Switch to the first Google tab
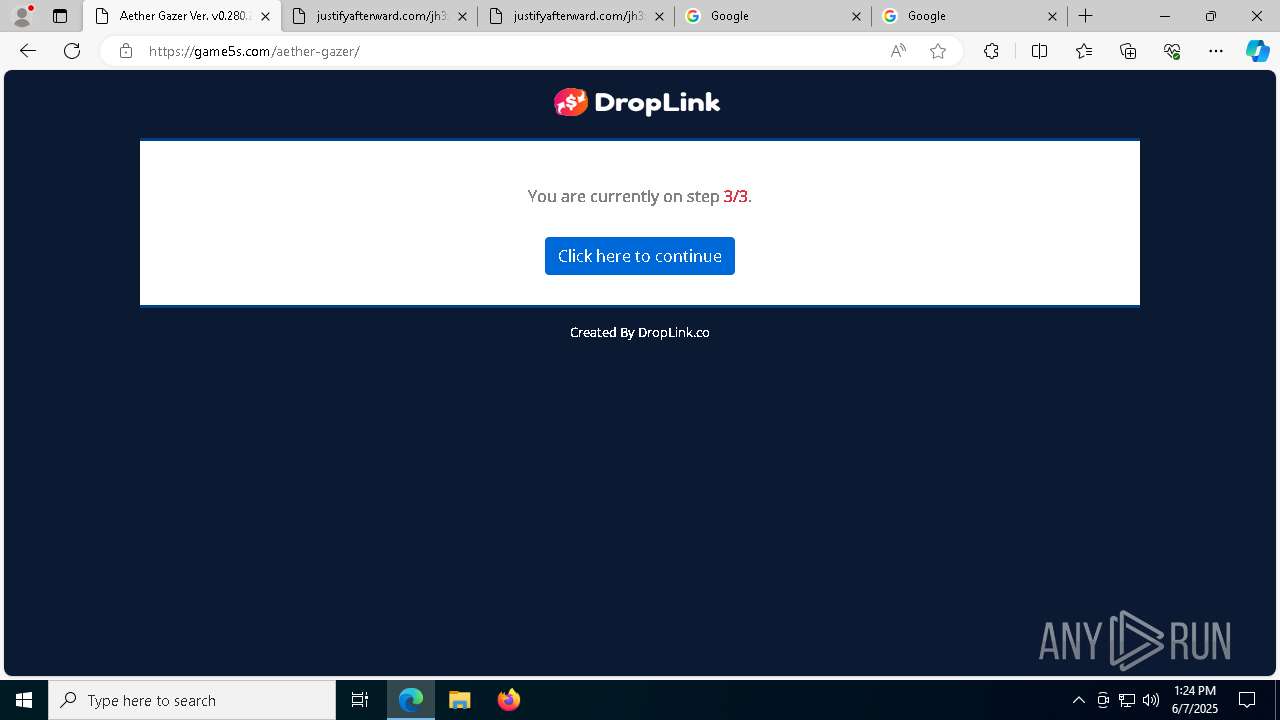The height and width of the screenshot is (720, 1280). [x=773, y=16]
